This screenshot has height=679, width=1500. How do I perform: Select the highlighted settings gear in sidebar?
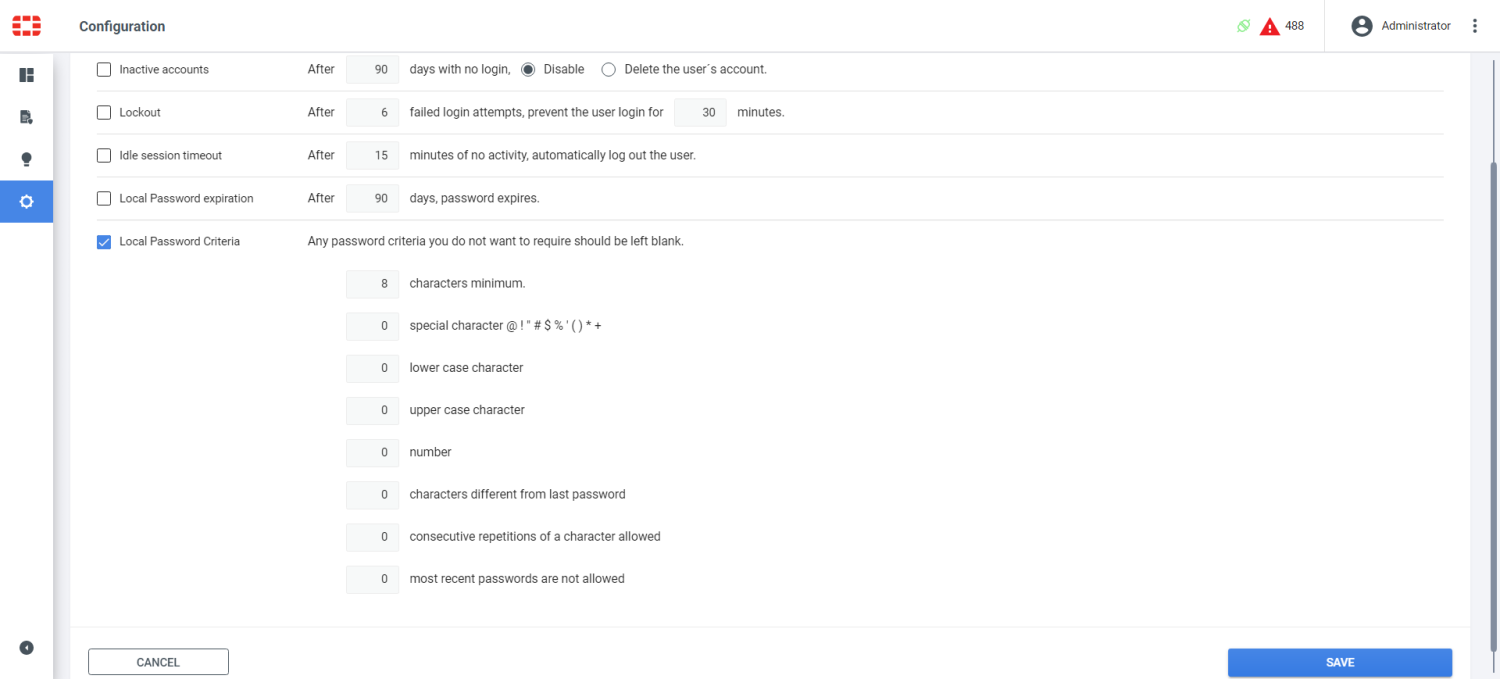[x=26, y=201]
